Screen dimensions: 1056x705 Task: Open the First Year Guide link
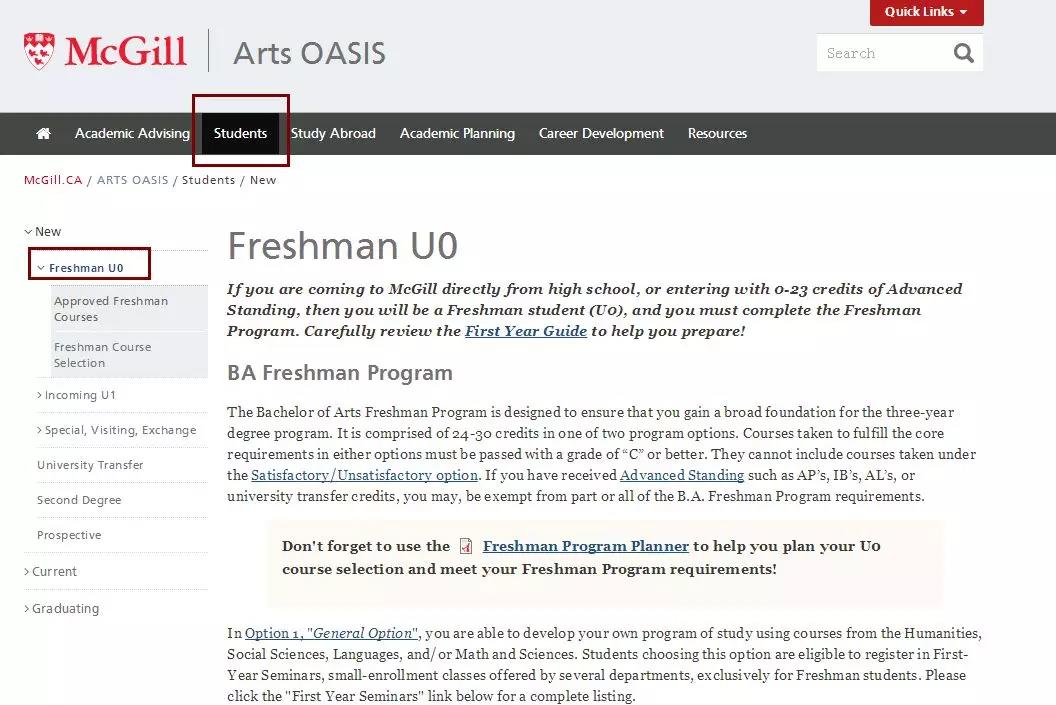[526, 331]
